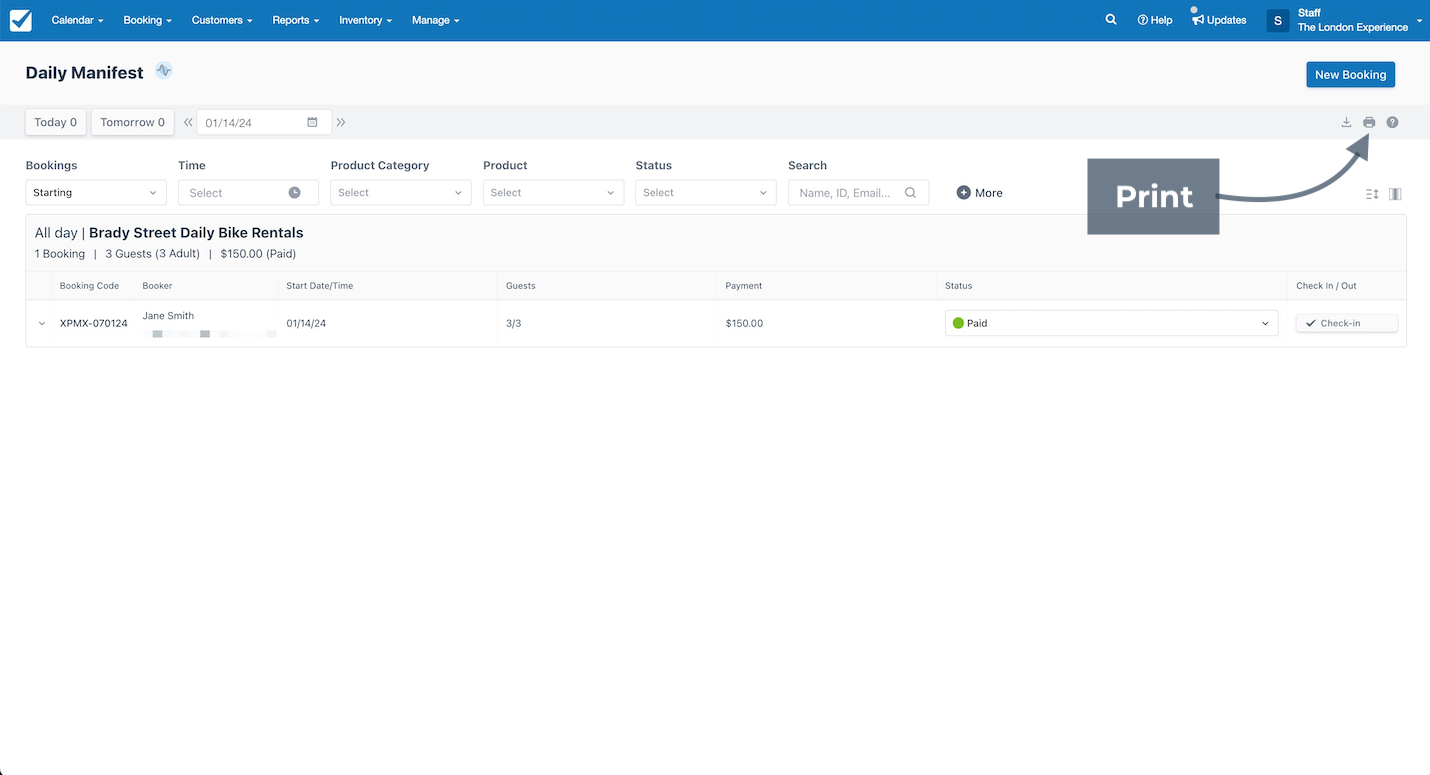Screen dimensions: 1430x775
Task: Click the New Booking button
Action: (x=1350, y=74)
